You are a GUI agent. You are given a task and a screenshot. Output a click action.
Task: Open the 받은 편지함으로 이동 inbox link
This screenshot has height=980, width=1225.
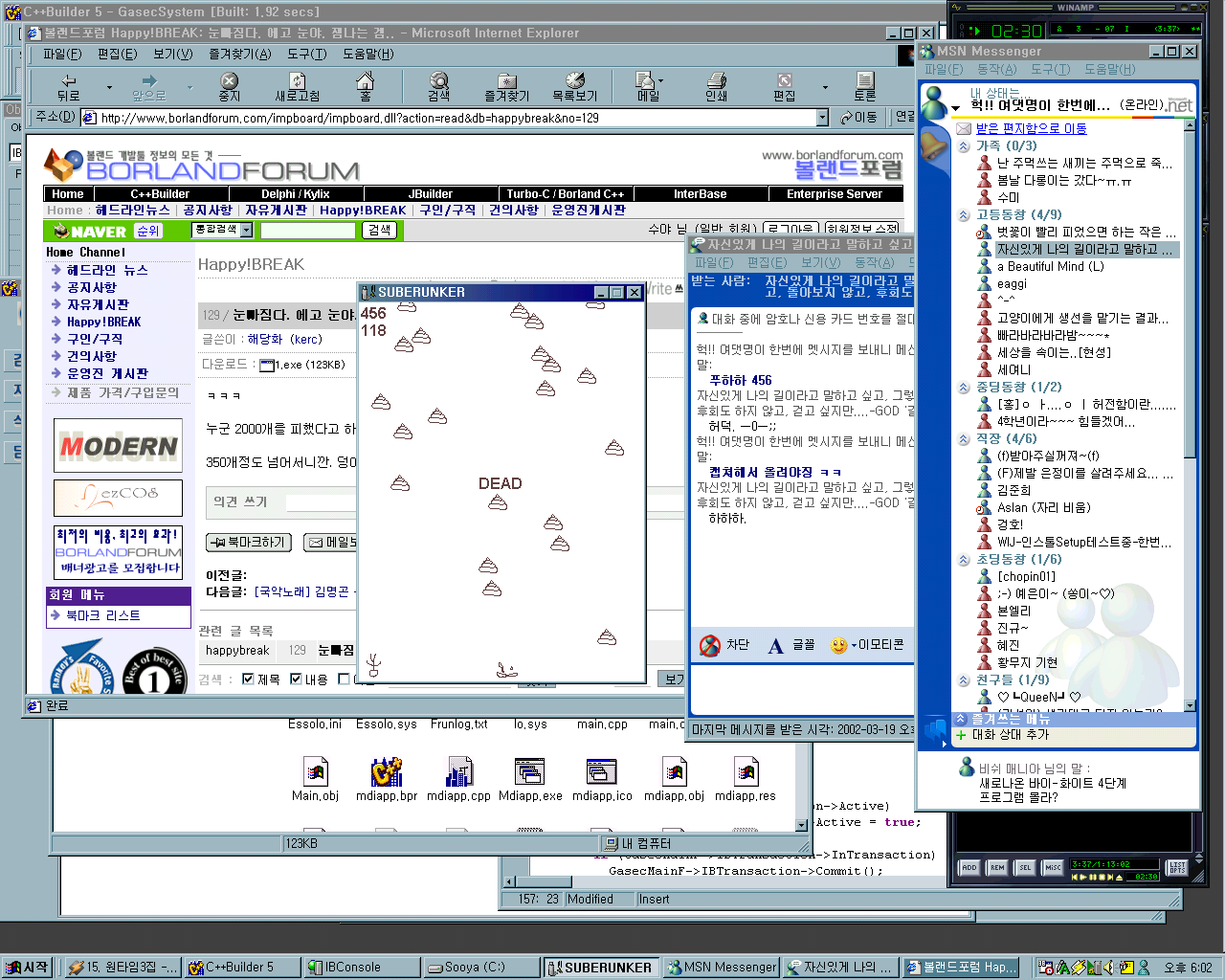[x=1031, y=128]
